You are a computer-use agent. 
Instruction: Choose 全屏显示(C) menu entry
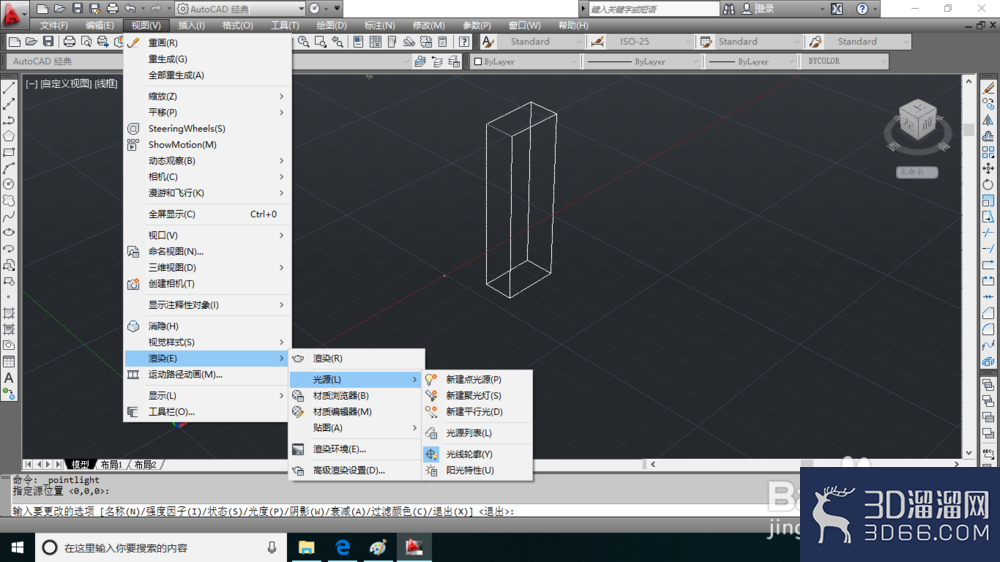coord(207,214)
